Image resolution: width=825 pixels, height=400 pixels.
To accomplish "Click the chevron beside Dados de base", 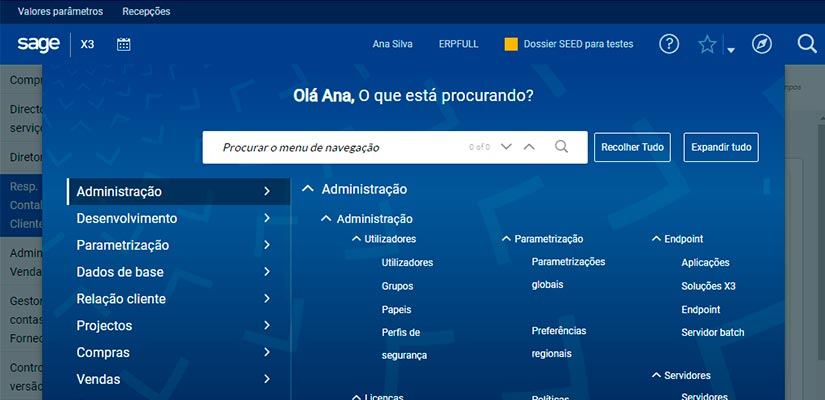I will (x=267, y=272).
